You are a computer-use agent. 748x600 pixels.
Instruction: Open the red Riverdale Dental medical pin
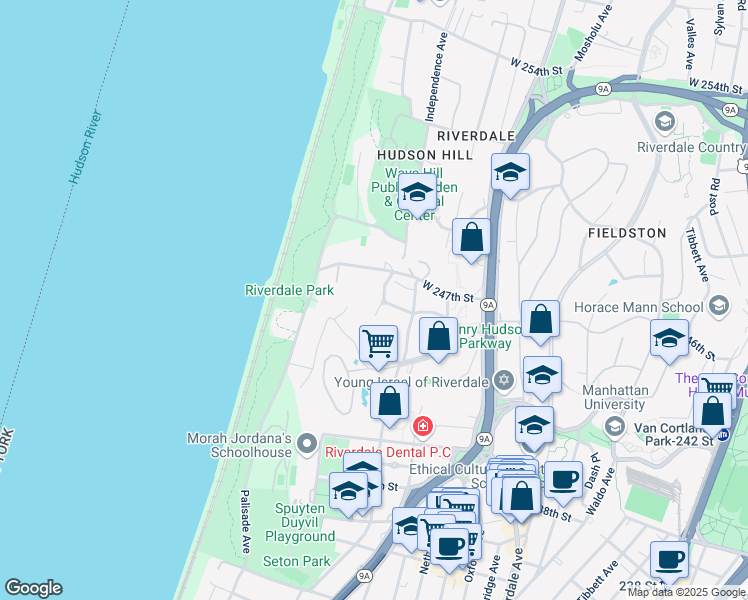(x=423, y=426)
